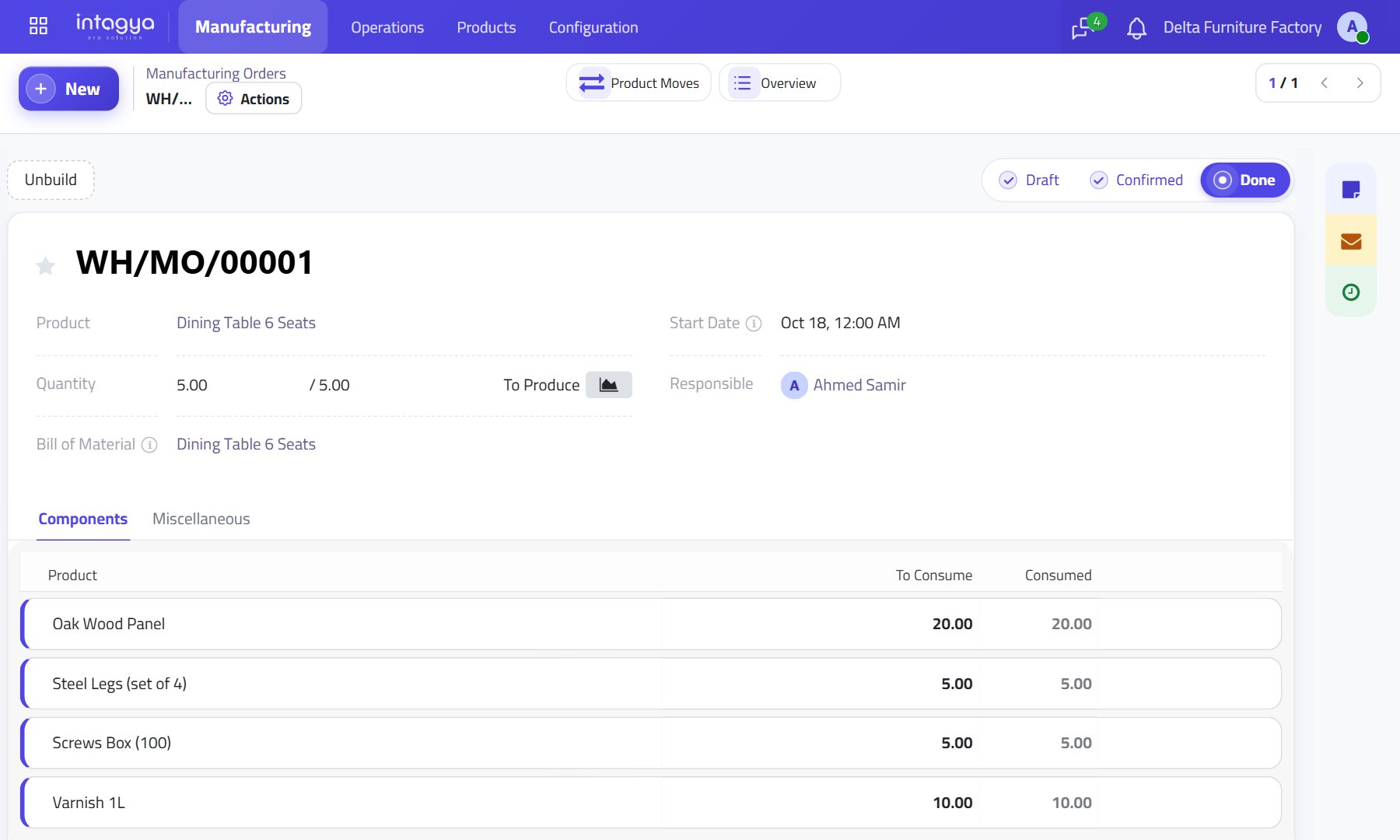This screenshot has height=840, width=1400.
Task: Open the Product Moves smart button
Action: click(x=639, y=82)
